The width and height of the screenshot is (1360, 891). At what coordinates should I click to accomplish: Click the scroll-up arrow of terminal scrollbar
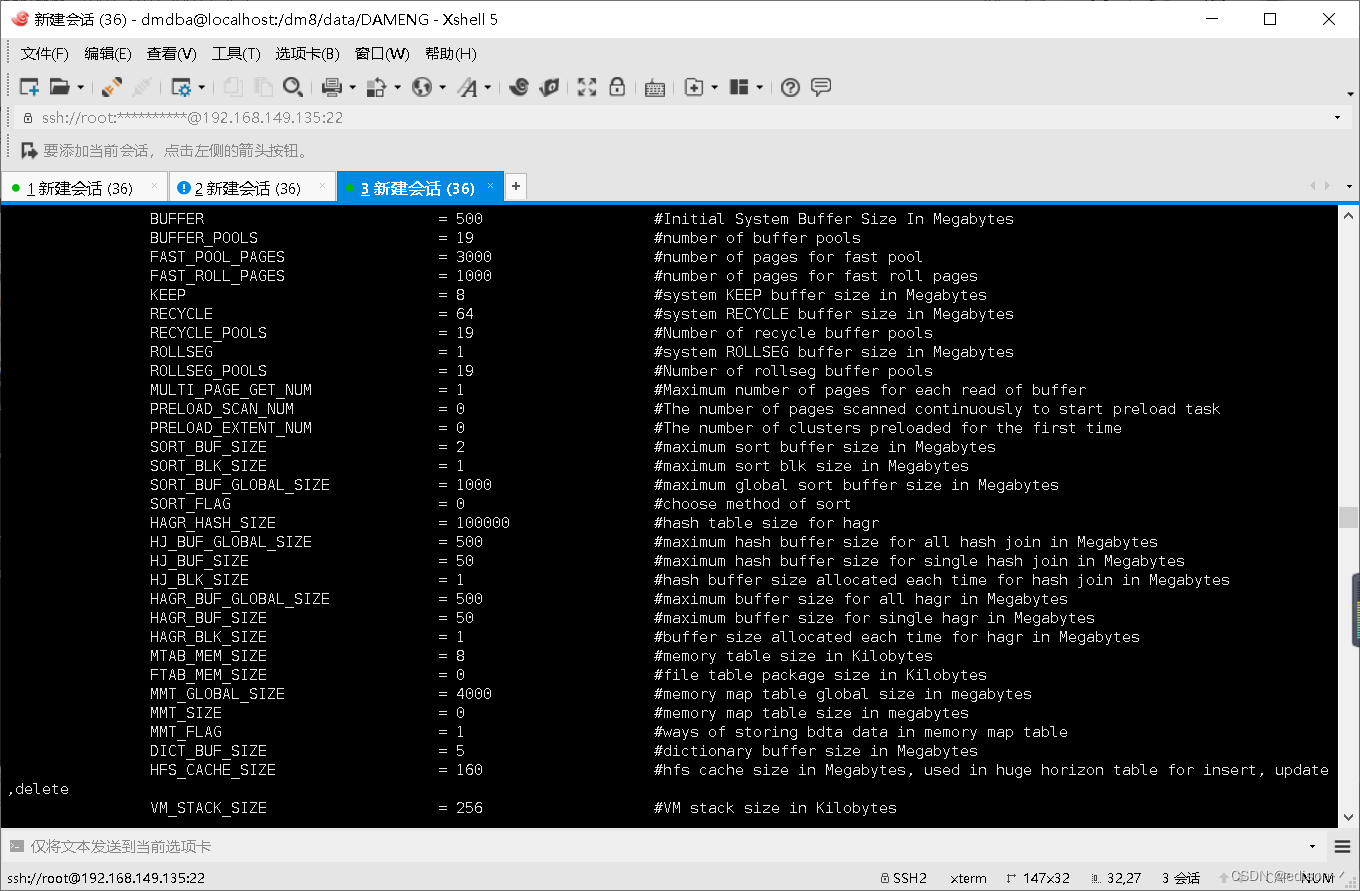[x=1348, y=215]
